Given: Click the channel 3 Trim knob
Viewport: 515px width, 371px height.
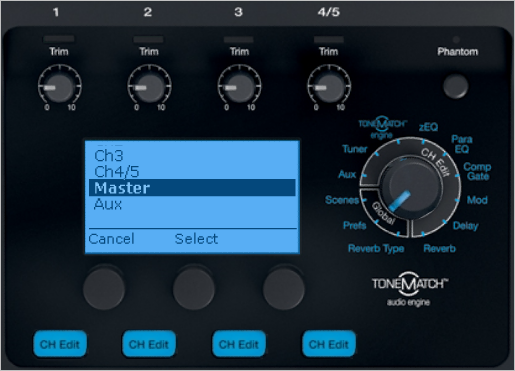Looking at the screenshot, I should tap(239, 87).
